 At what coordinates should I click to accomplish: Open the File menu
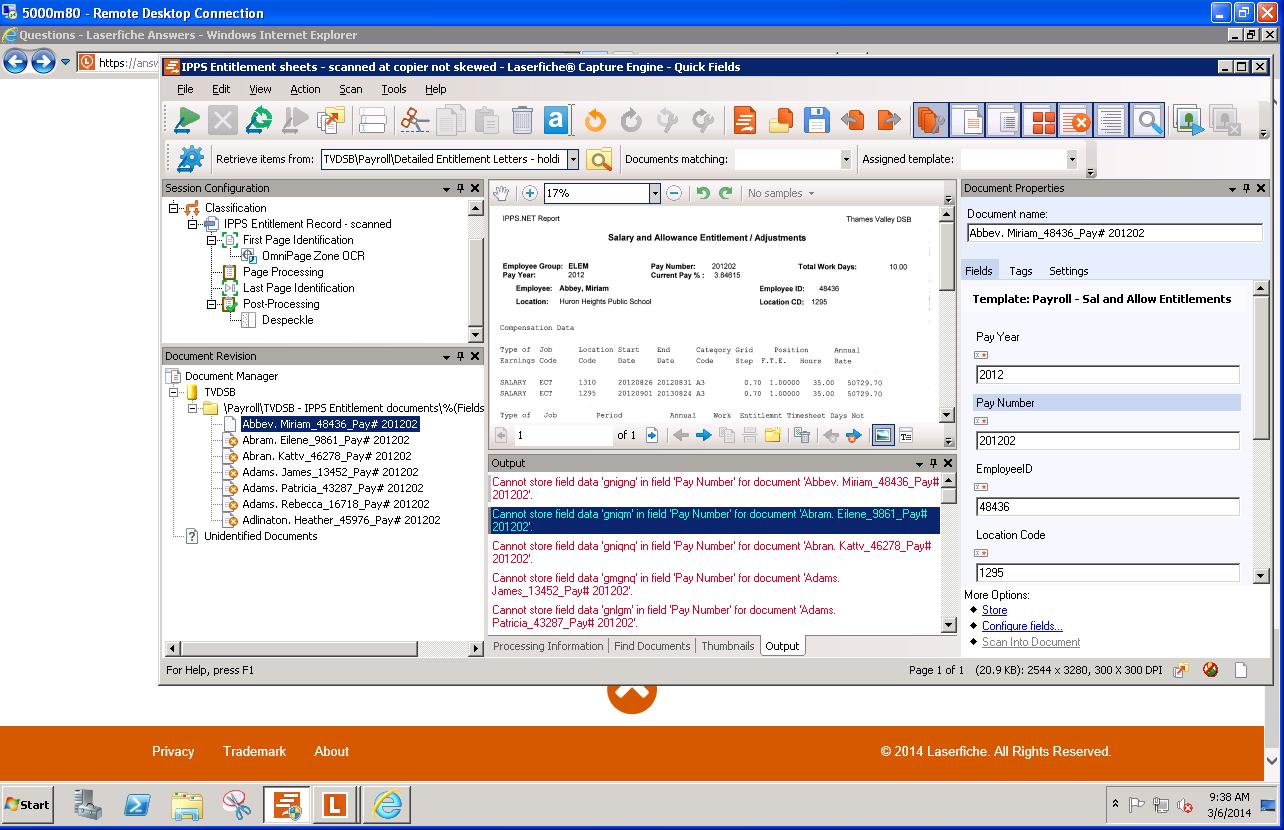pos(185,89)
